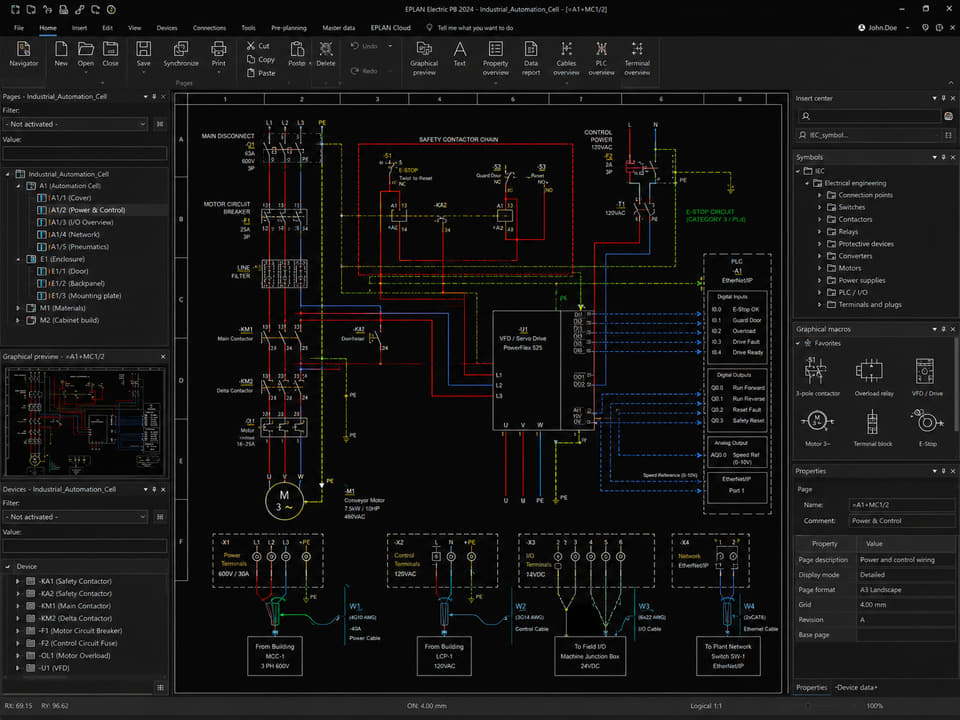Open the File menu
This screenshot has height=720, width=960.
pyautogui.click(x=19, y=28)
